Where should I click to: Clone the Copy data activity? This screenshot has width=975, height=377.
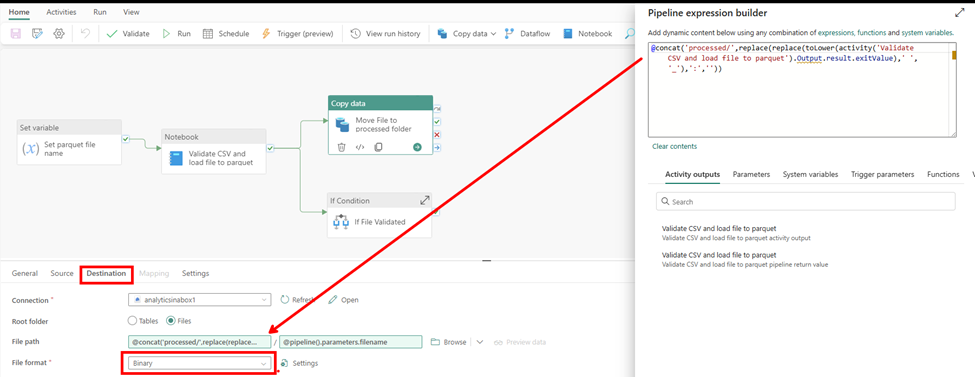coord(378,147)
